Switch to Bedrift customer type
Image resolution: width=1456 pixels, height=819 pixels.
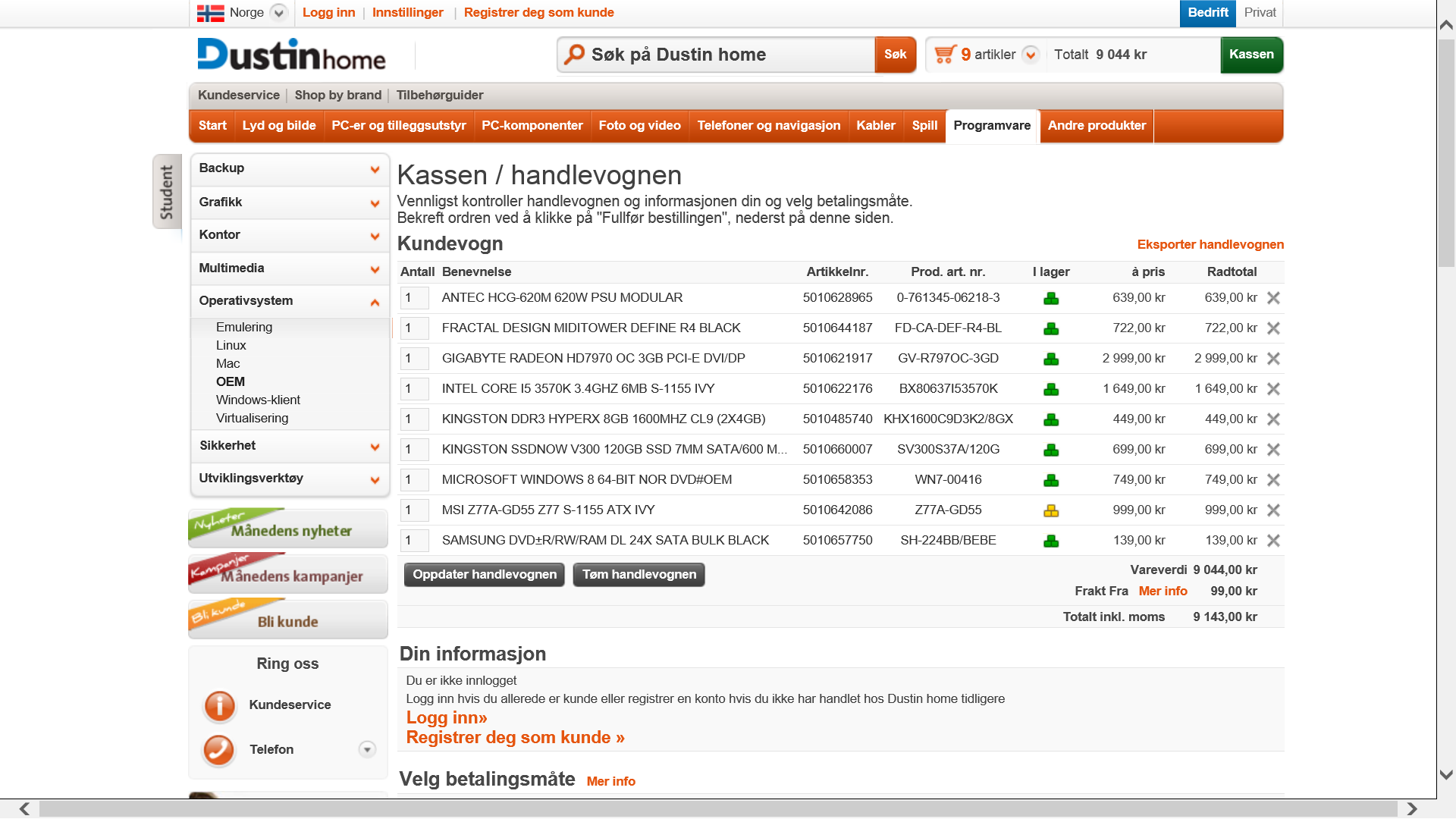point(1208,13)
